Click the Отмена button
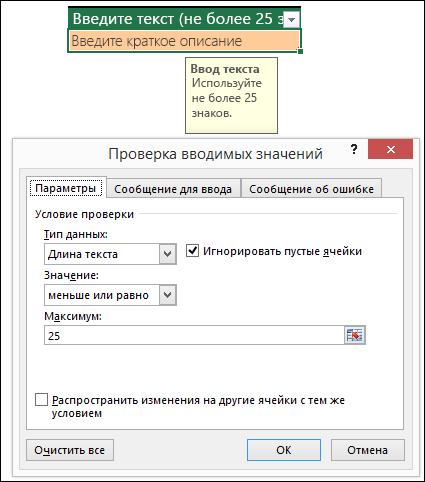The height and width of the screenshot is (482, 425). point(367,450)
